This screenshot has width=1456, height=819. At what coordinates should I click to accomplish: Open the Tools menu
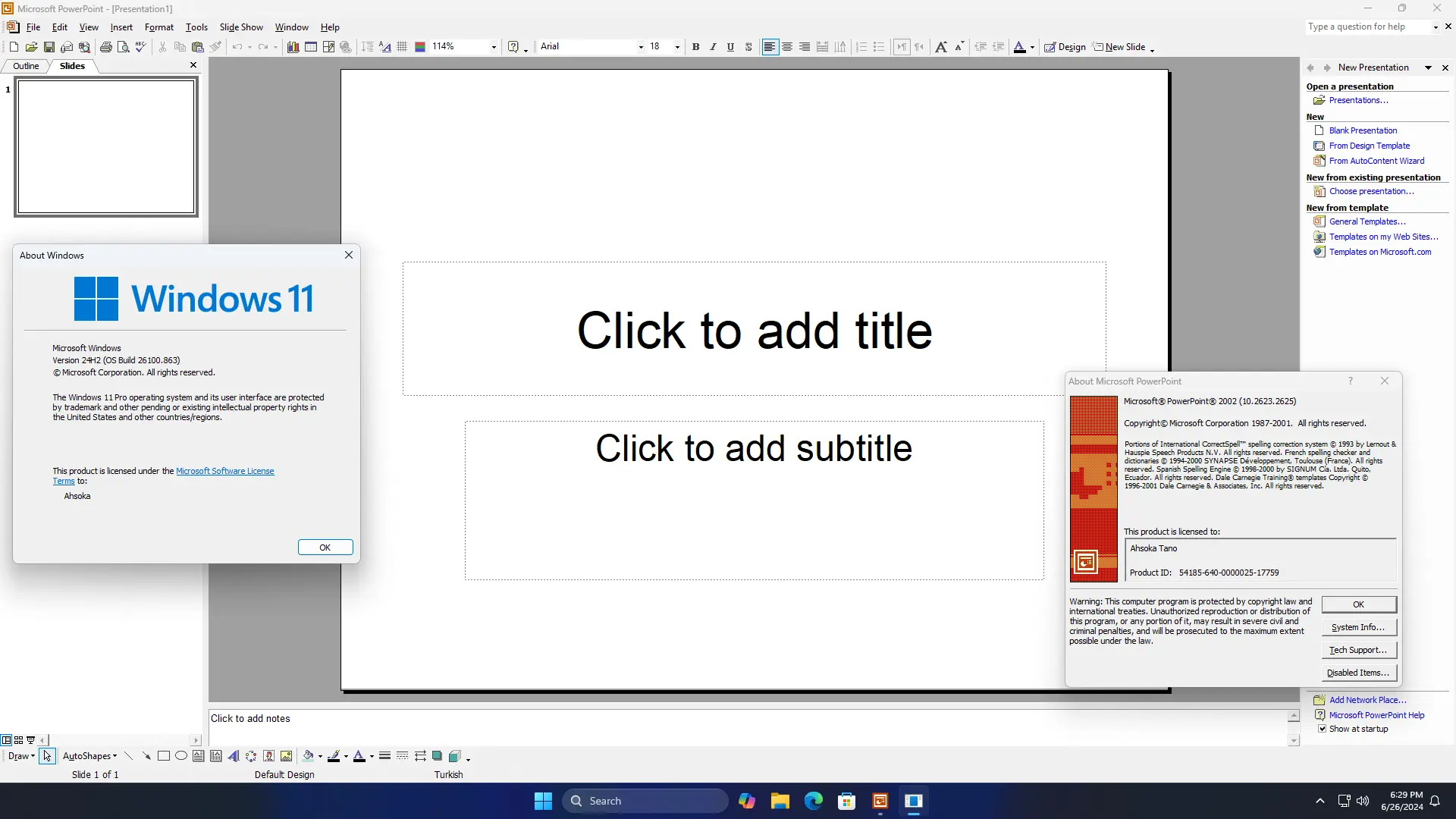tap(196, 27)
